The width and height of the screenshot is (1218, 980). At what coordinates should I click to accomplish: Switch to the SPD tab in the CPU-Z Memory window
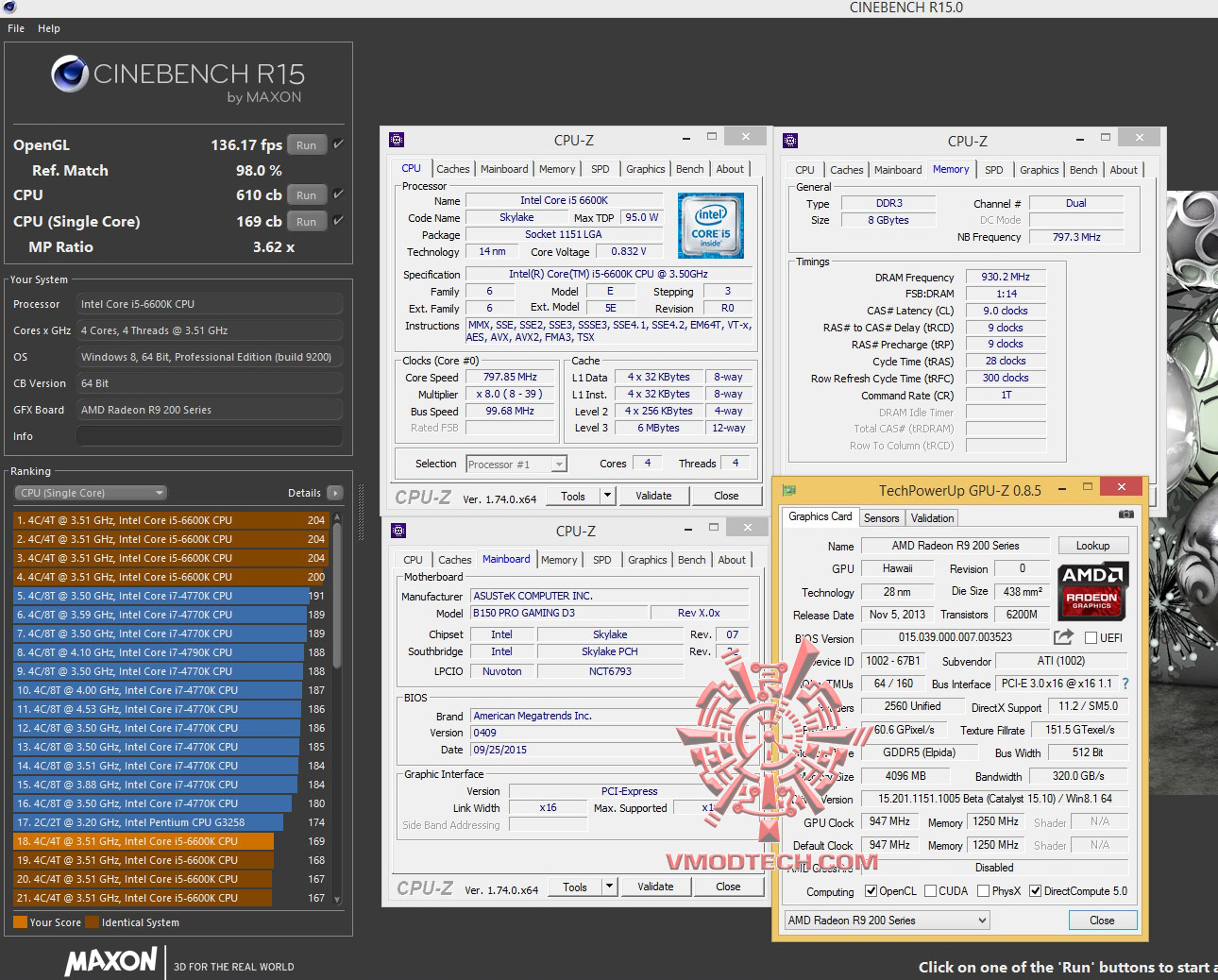994,170
